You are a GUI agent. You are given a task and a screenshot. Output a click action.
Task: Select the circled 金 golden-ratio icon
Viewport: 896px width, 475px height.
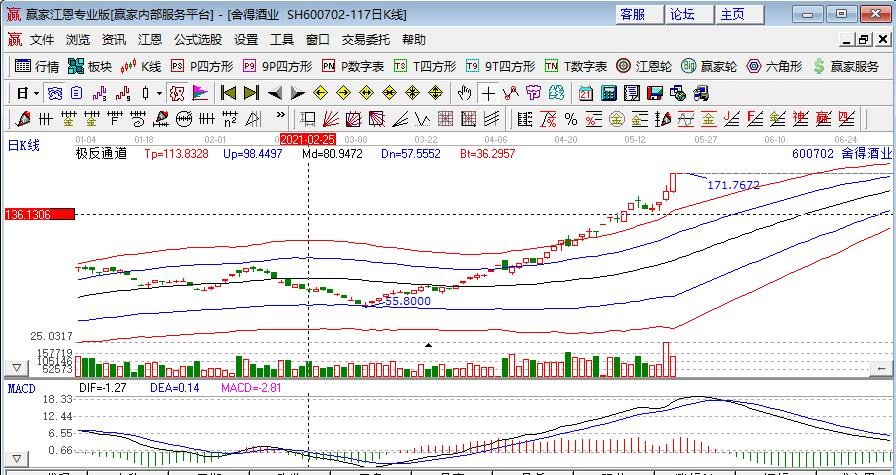[x=617, y=119]
